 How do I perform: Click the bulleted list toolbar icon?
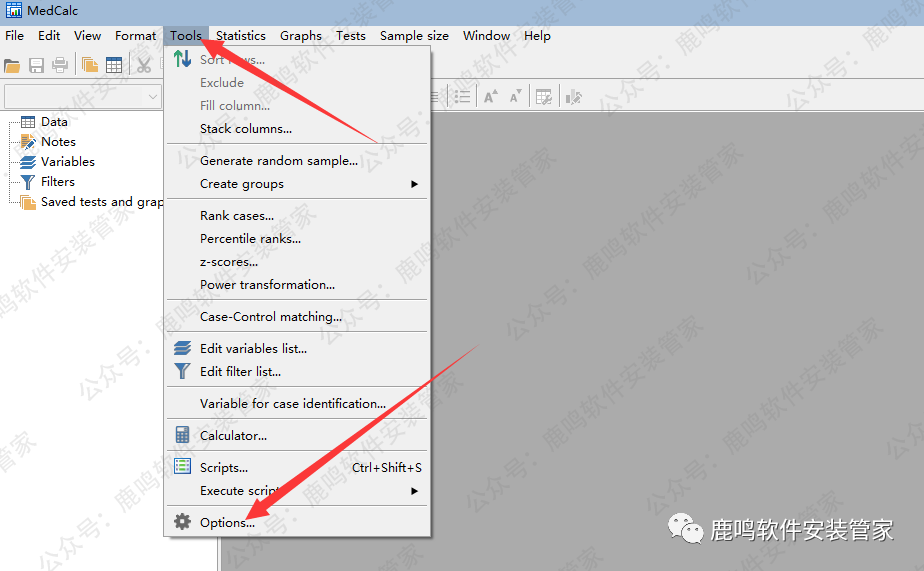463,97
